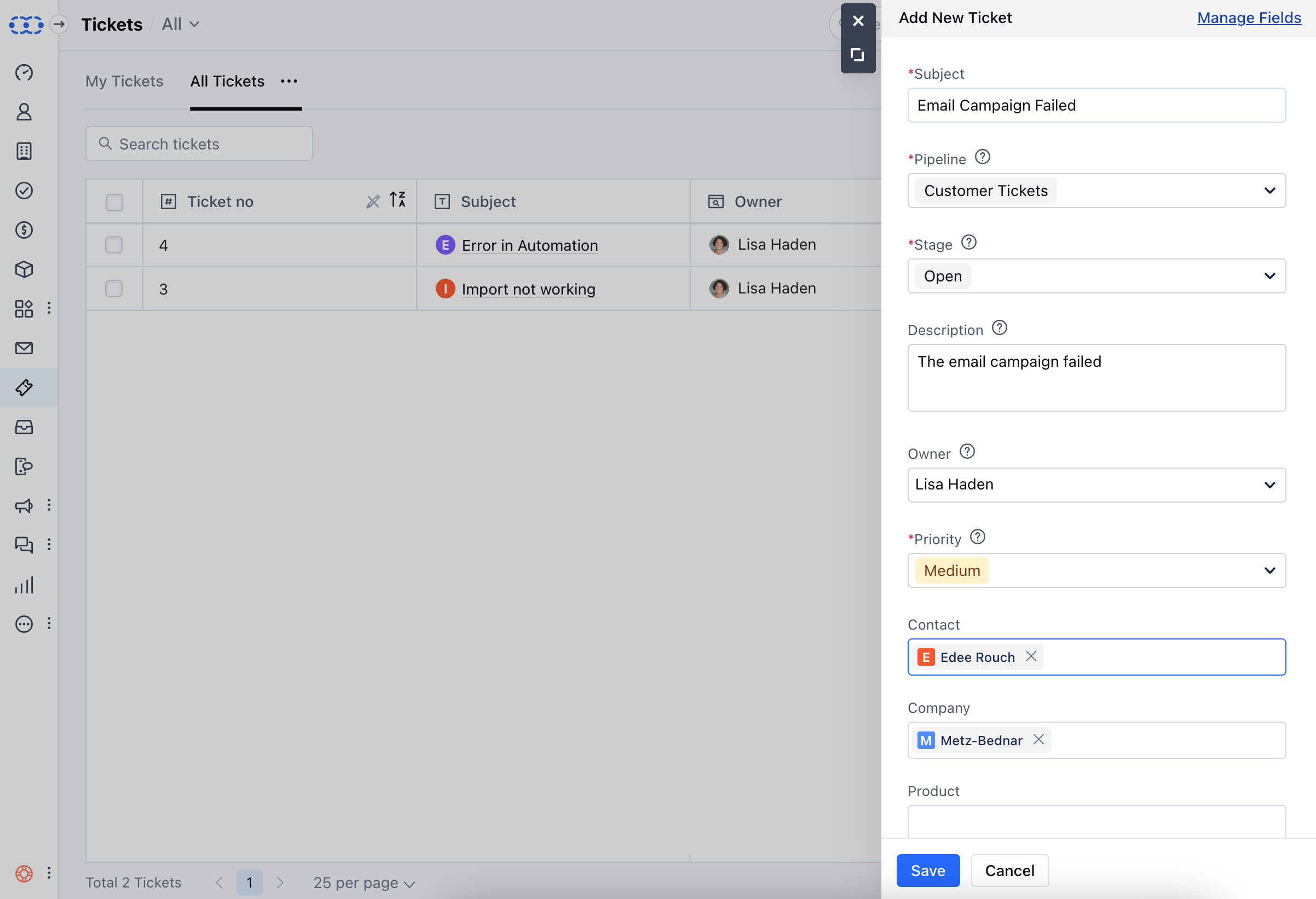Go to page 1 of tickets
Screen dimensions: 1316x899
point(249,883)
